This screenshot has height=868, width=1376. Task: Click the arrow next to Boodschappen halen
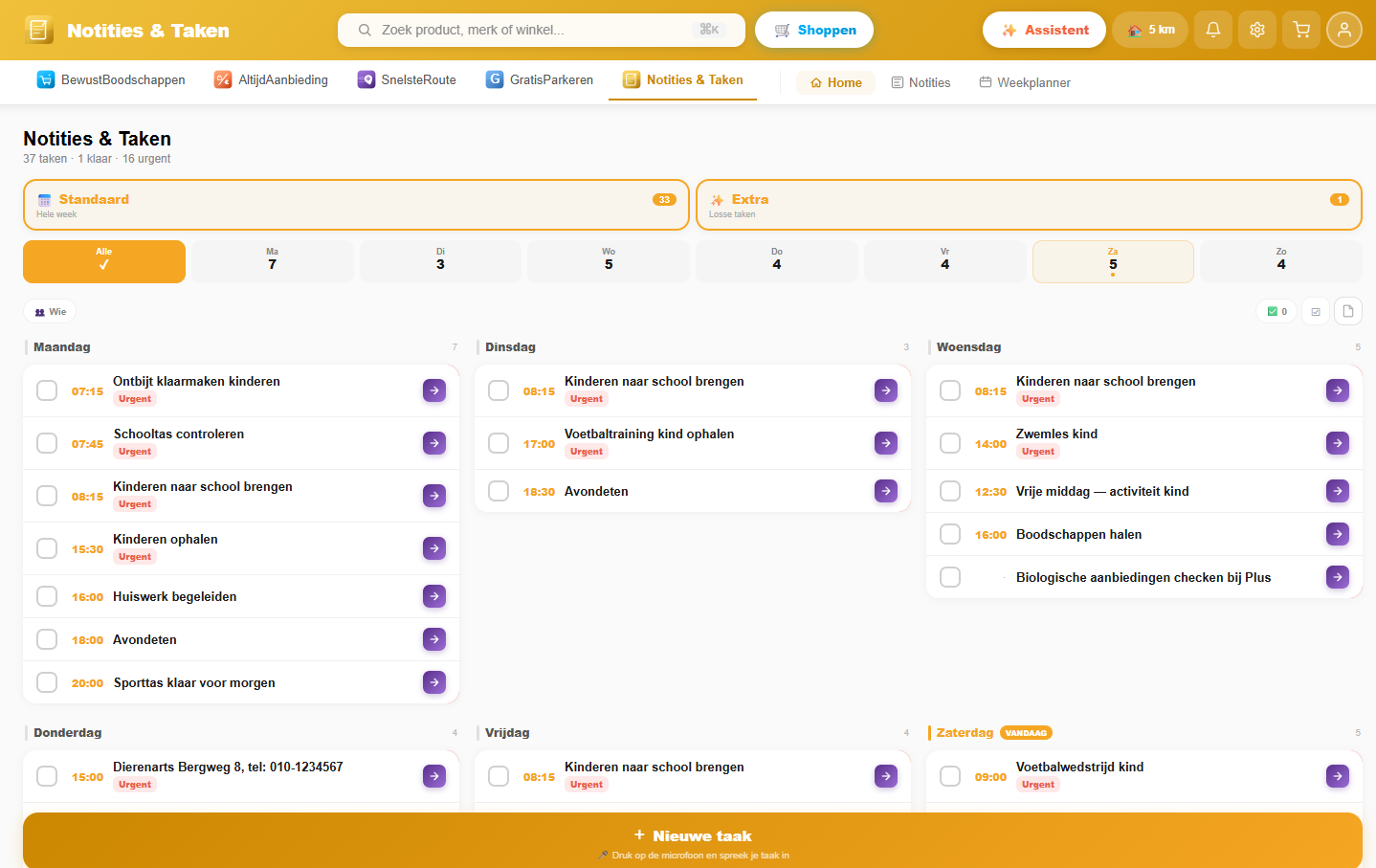pos(1337,534)
